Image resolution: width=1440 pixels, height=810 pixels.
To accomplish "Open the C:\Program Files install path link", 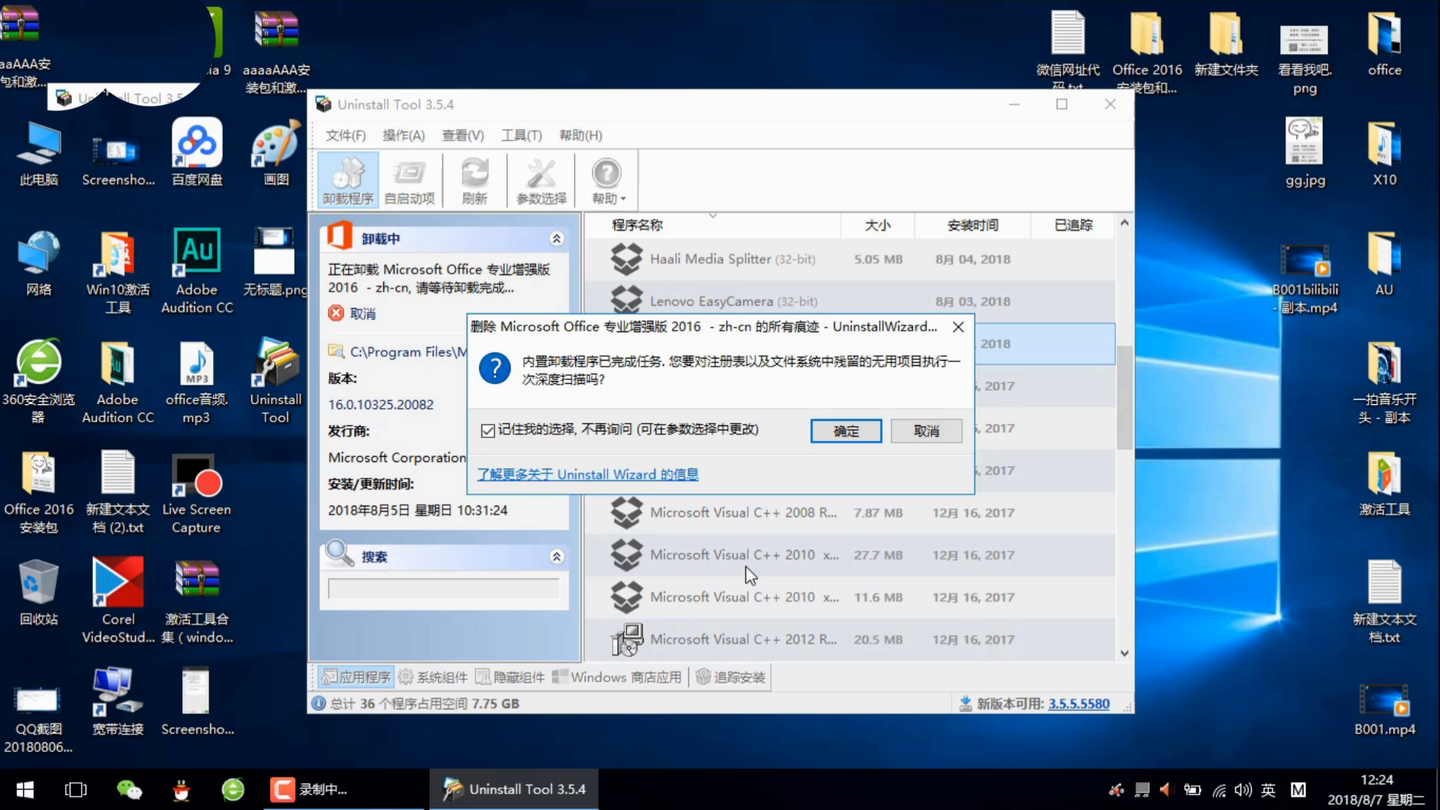I will (408, 352).
